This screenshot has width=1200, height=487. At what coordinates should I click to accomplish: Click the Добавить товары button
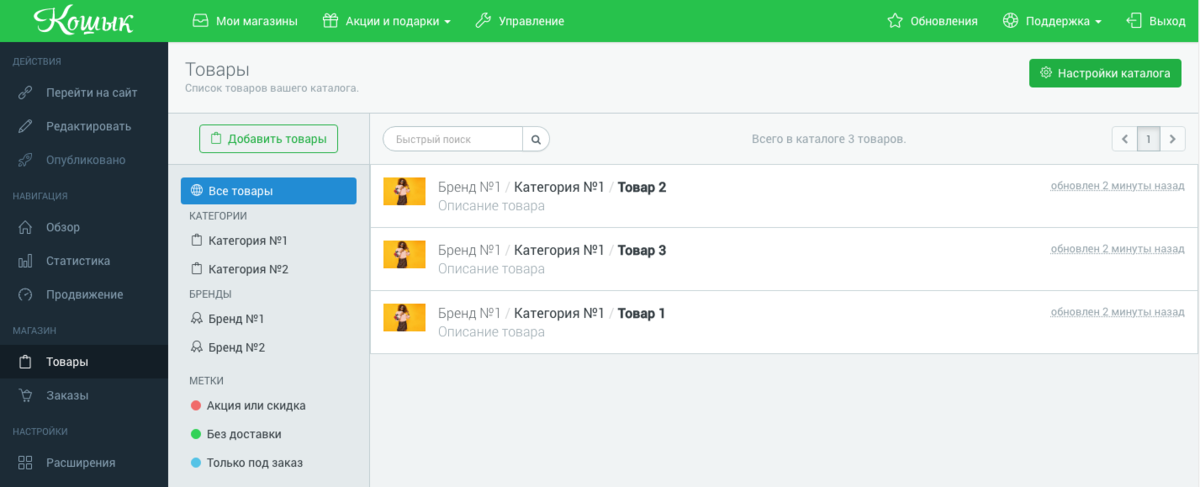click(x=268, y=139)
